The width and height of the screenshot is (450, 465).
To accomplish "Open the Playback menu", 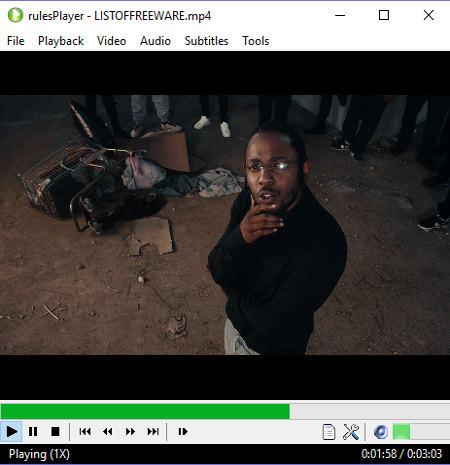I will [61, 41].
